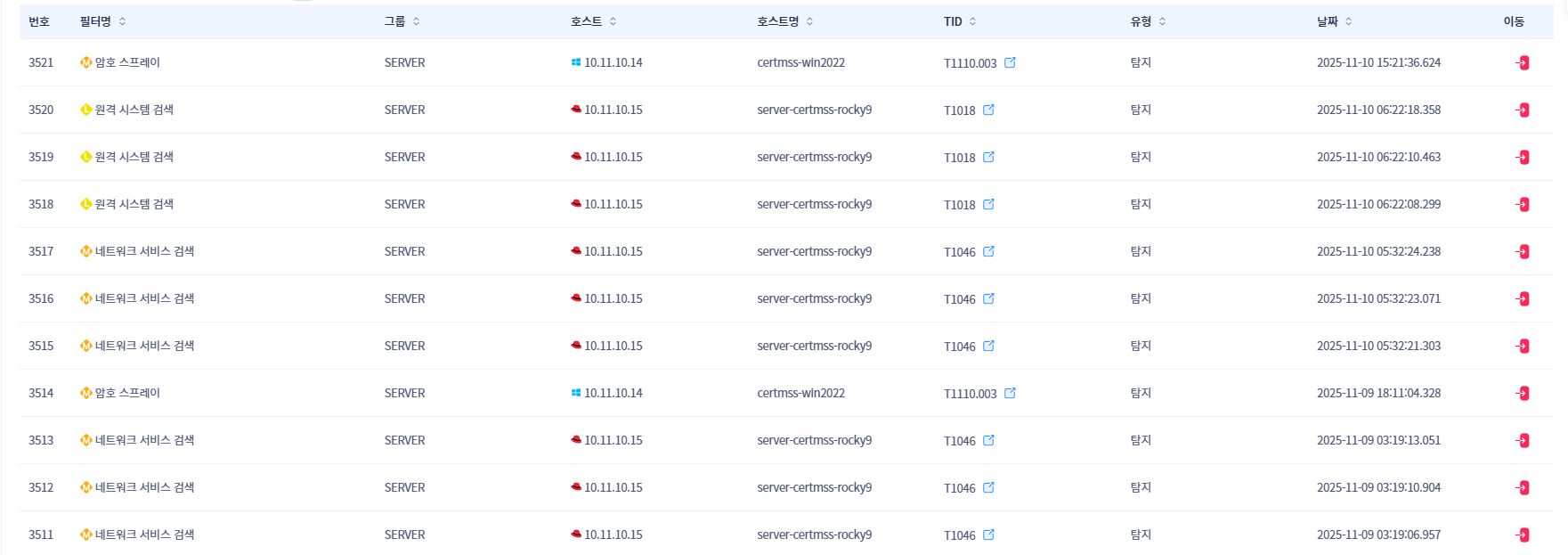Sort by the TID column
This screenshot has width=1568, height=555.
tap(972, 21)
